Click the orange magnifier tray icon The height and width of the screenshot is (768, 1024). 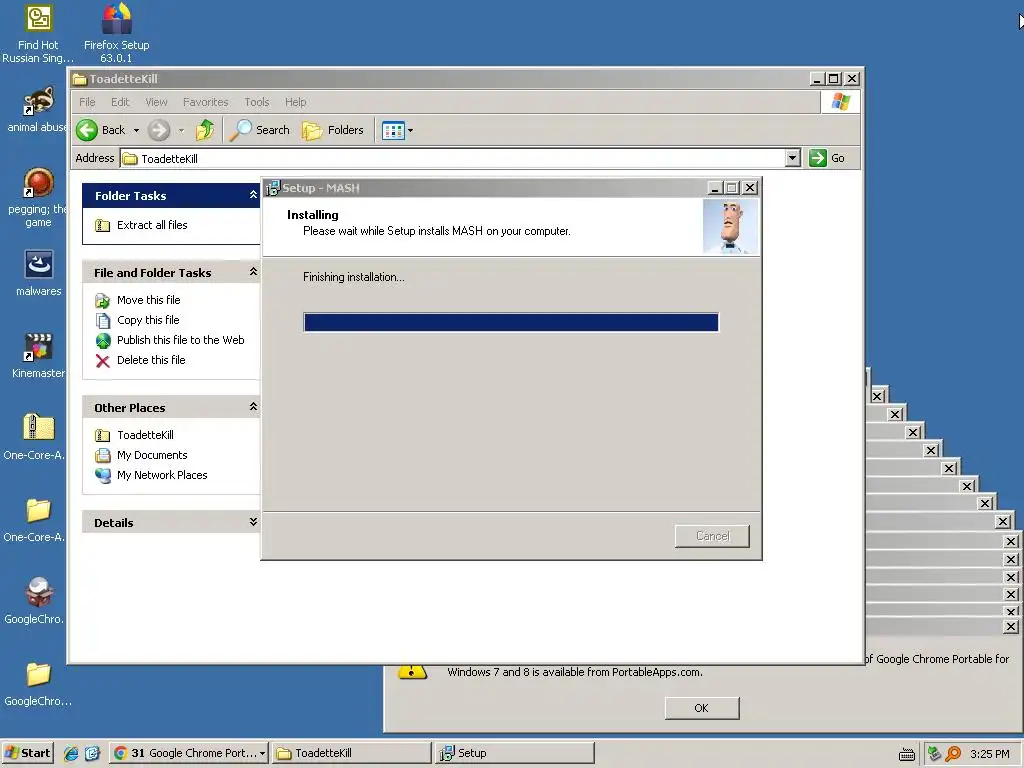coord(953,754)
